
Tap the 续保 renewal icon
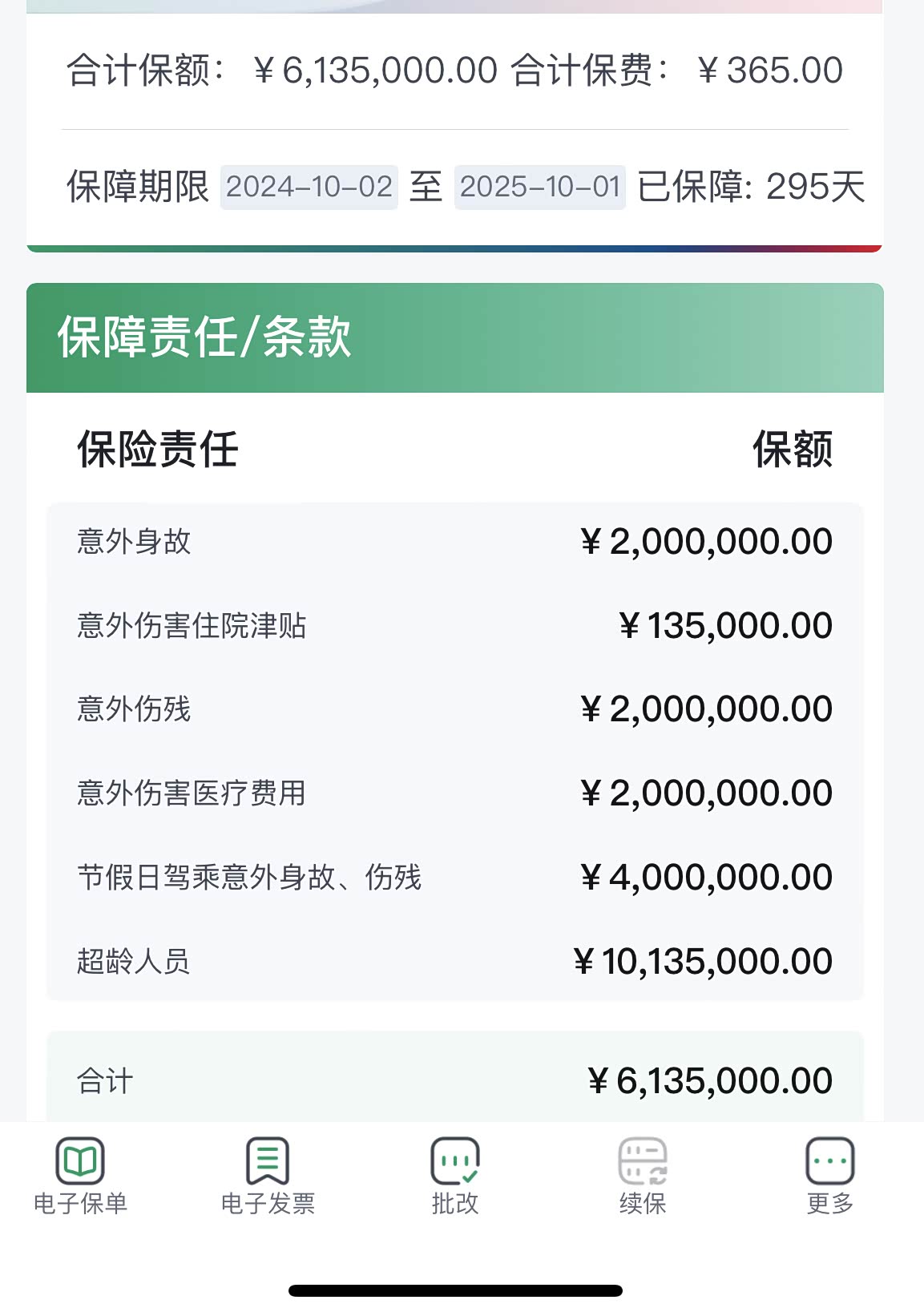pos(643,1161)
